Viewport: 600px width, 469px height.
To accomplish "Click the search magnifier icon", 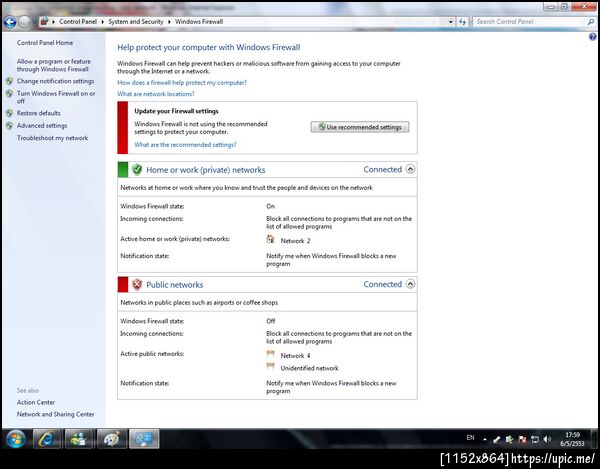I will tap(590, 22).
